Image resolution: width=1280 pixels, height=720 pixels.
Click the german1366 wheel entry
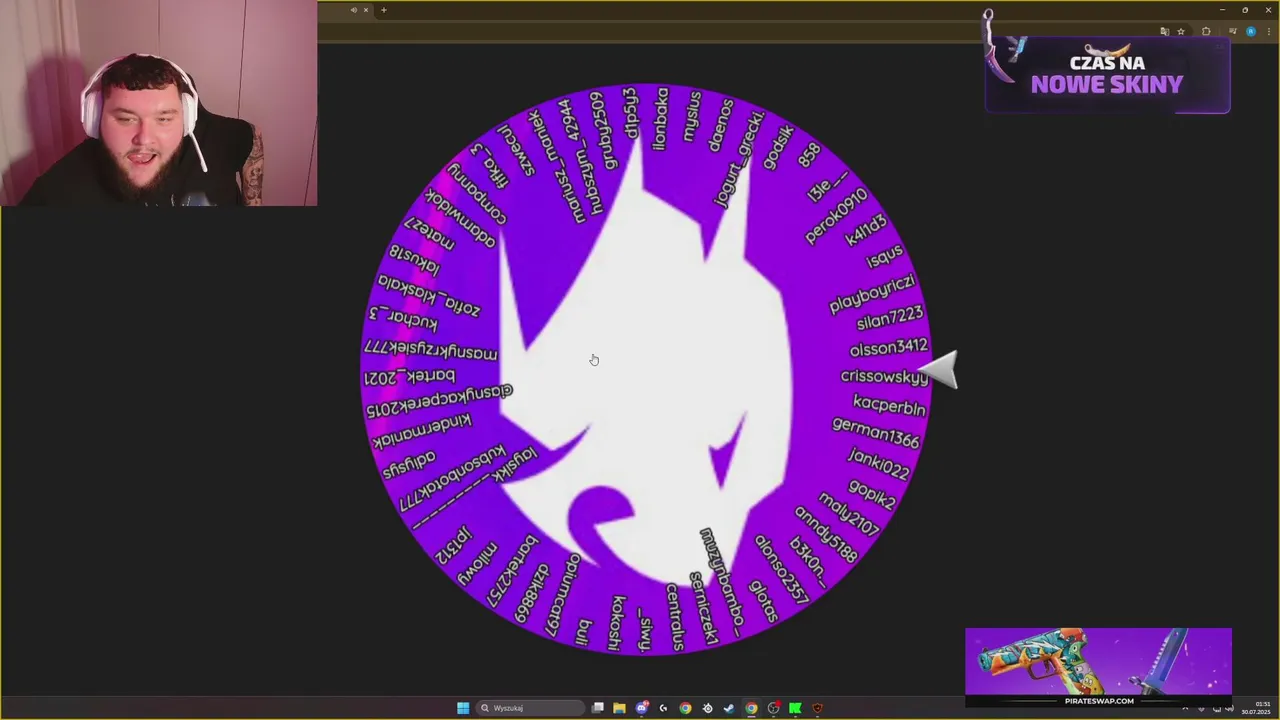click(x=876, y=434)
